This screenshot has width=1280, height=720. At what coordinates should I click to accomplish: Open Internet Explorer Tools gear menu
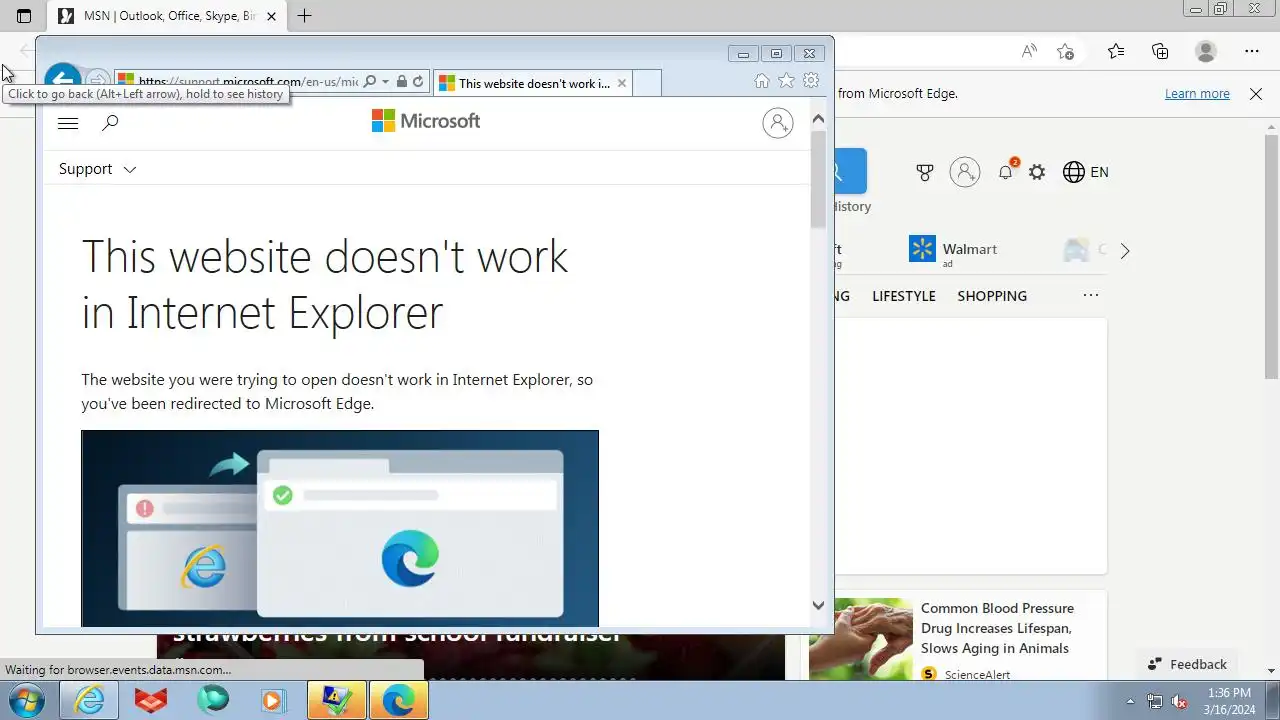pyautogui.click(x=811, y=81)
